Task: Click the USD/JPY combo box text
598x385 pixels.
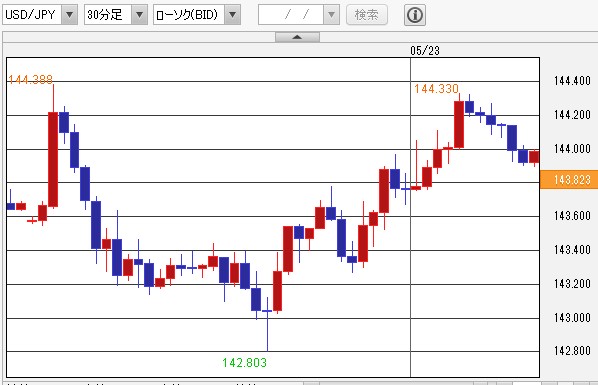Action: click(x=31, y=15)
